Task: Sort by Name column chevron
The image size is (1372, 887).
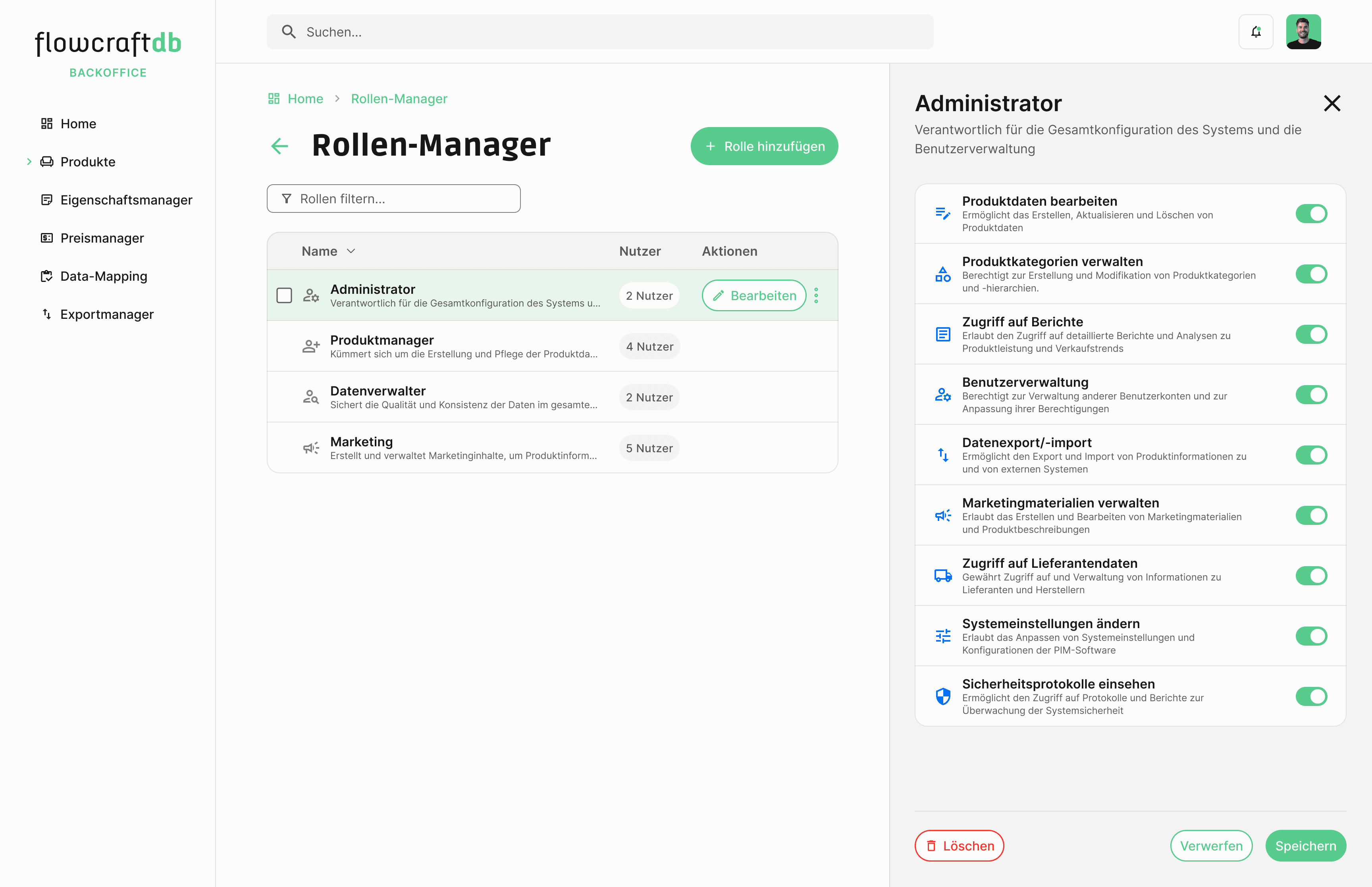Action: coord(351,251)
